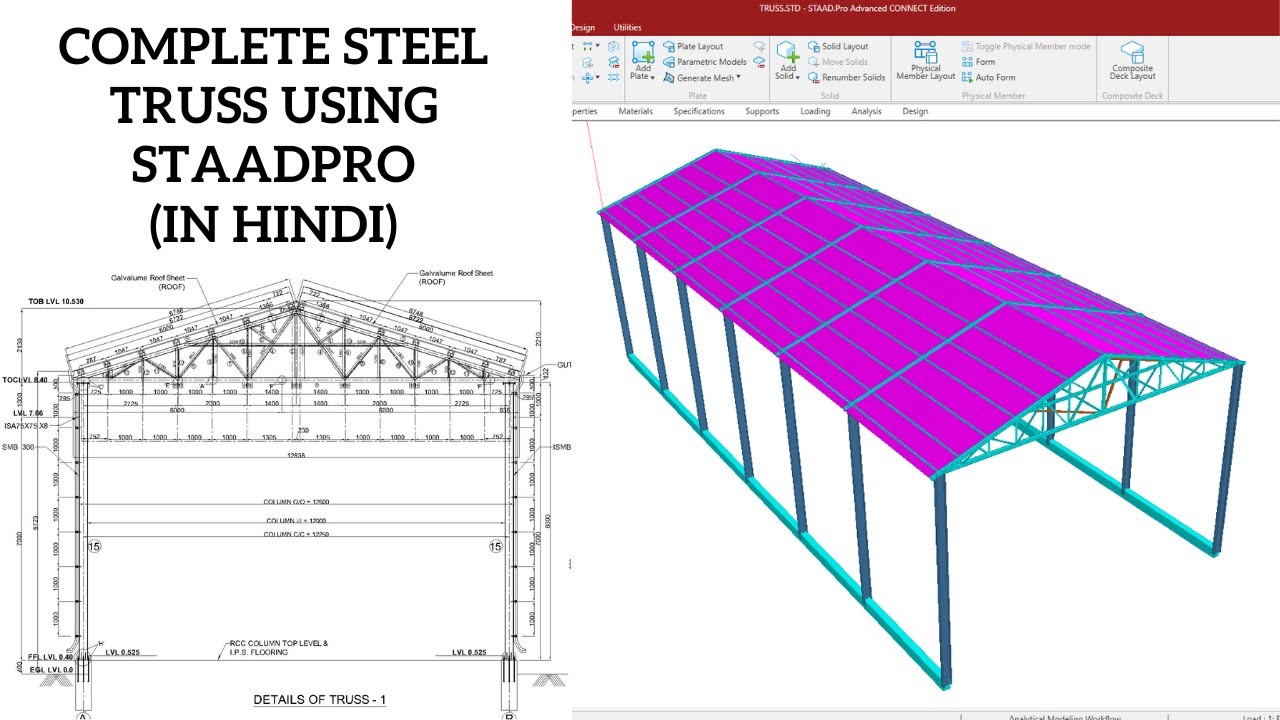Go to the Supports page tab

click(762, 111)
